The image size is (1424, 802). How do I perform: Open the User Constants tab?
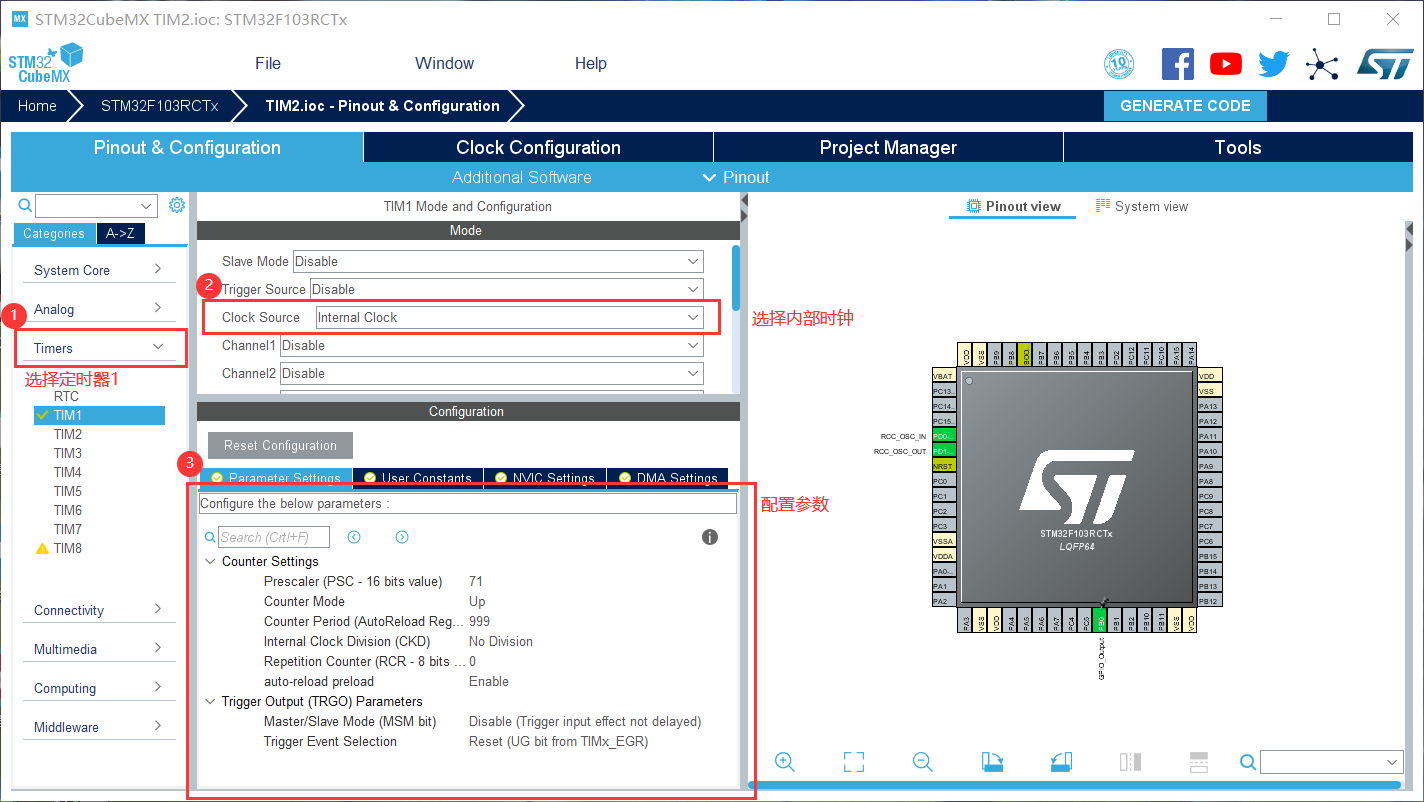click(418, 478)
